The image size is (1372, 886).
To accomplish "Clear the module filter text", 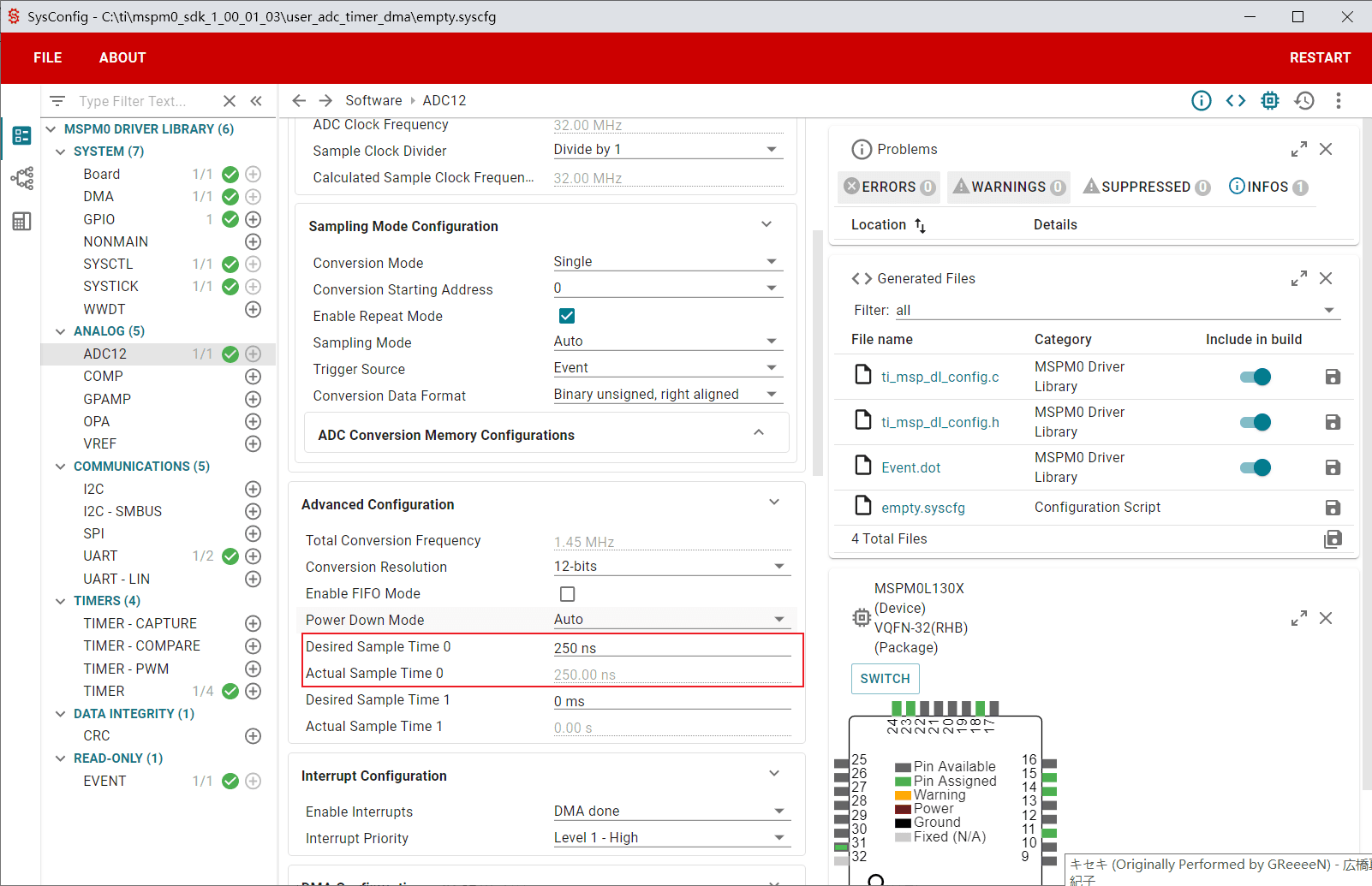I will 230,101.
